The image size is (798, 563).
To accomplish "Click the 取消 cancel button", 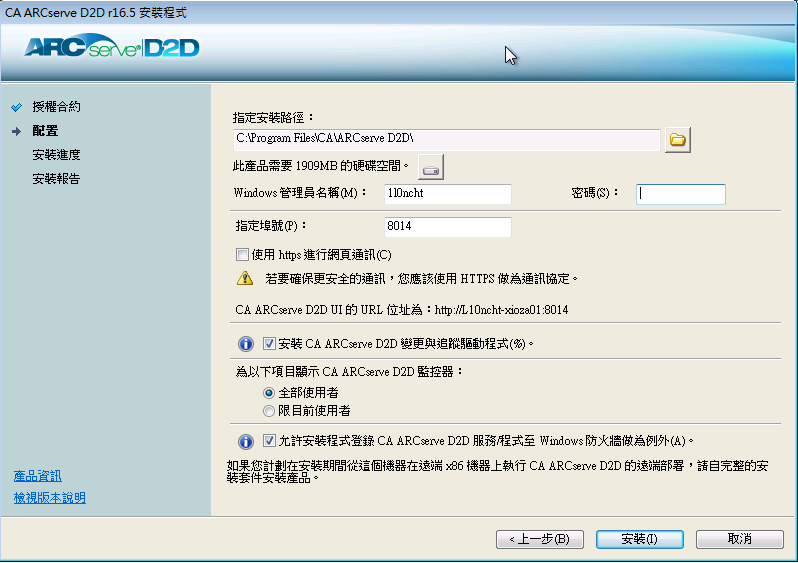I will coord(739,539).
